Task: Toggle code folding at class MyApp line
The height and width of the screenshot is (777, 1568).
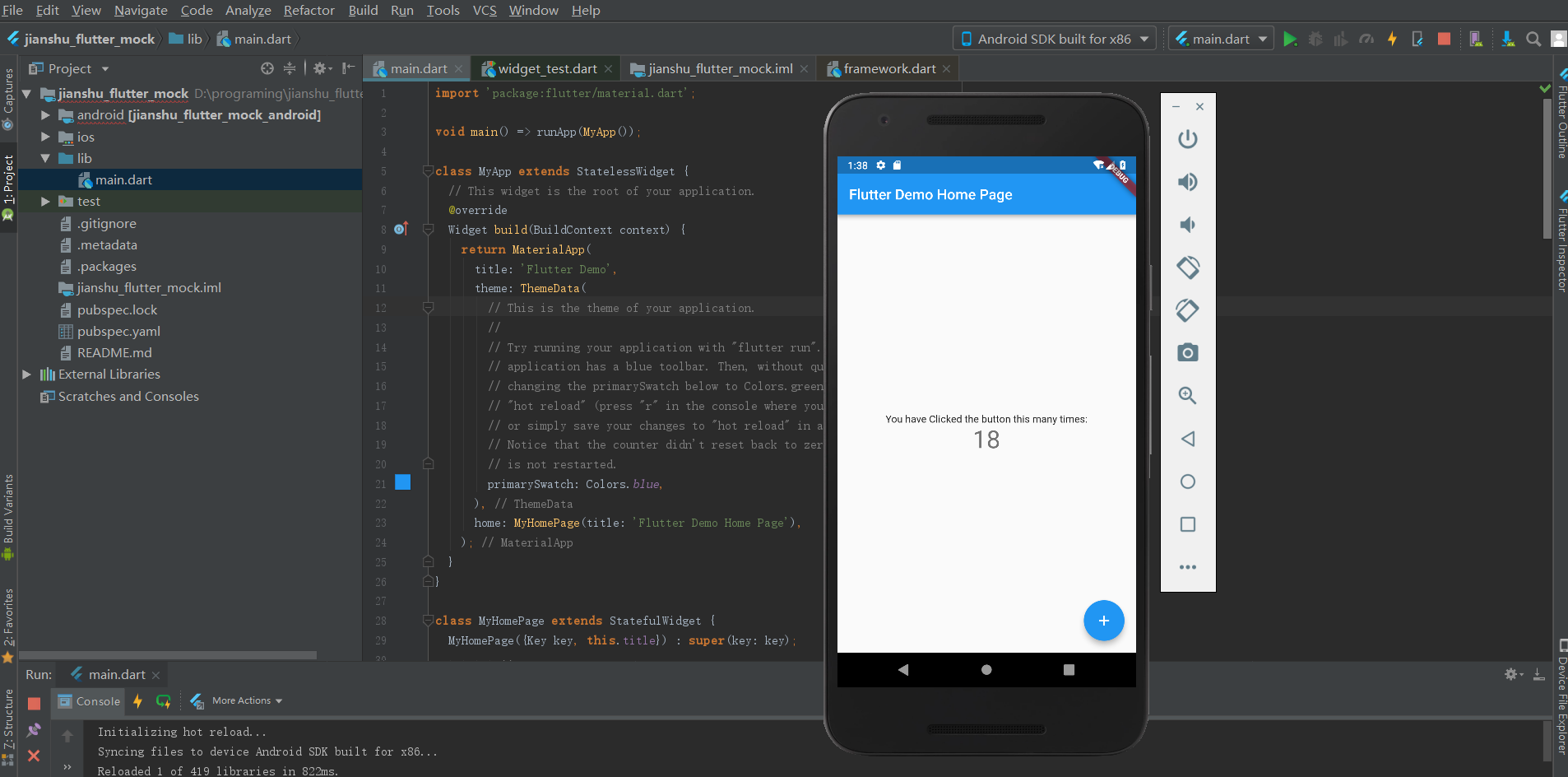Action: click(428, 171)
